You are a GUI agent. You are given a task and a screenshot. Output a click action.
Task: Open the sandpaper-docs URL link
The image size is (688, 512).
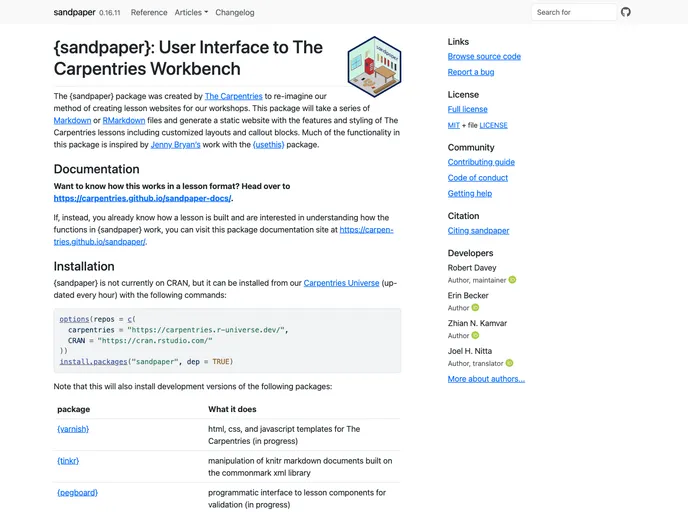coord(143,198)
